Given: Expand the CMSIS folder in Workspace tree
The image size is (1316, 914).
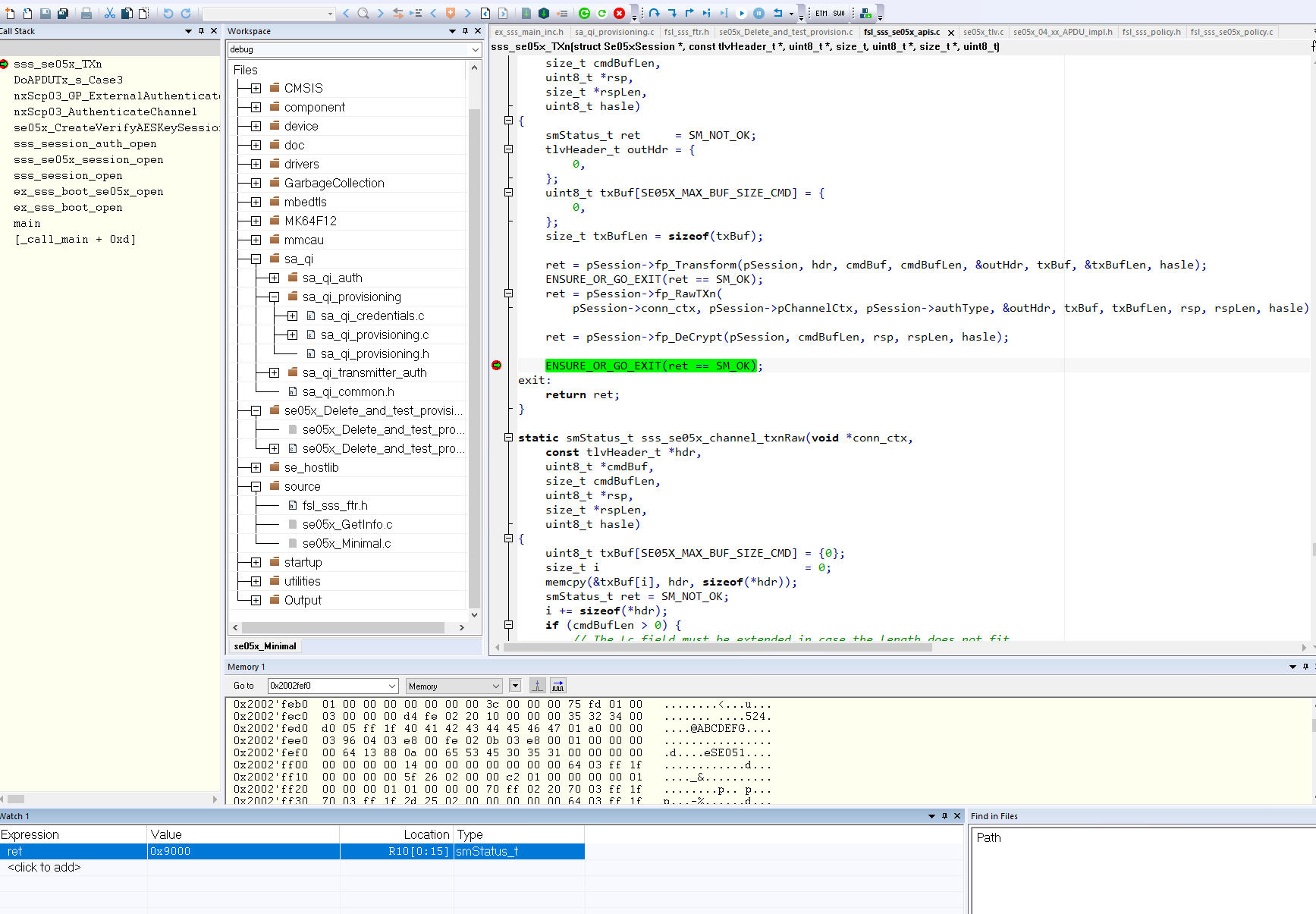Looking at the screenshot, I should (x=255, y=87).
